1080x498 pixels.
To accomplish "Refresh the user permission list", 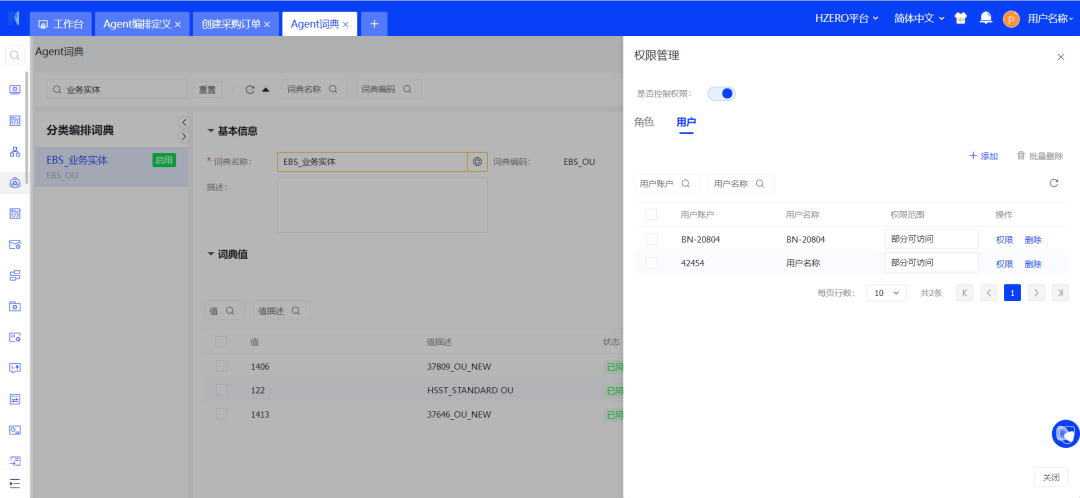I will (1053, 183).
